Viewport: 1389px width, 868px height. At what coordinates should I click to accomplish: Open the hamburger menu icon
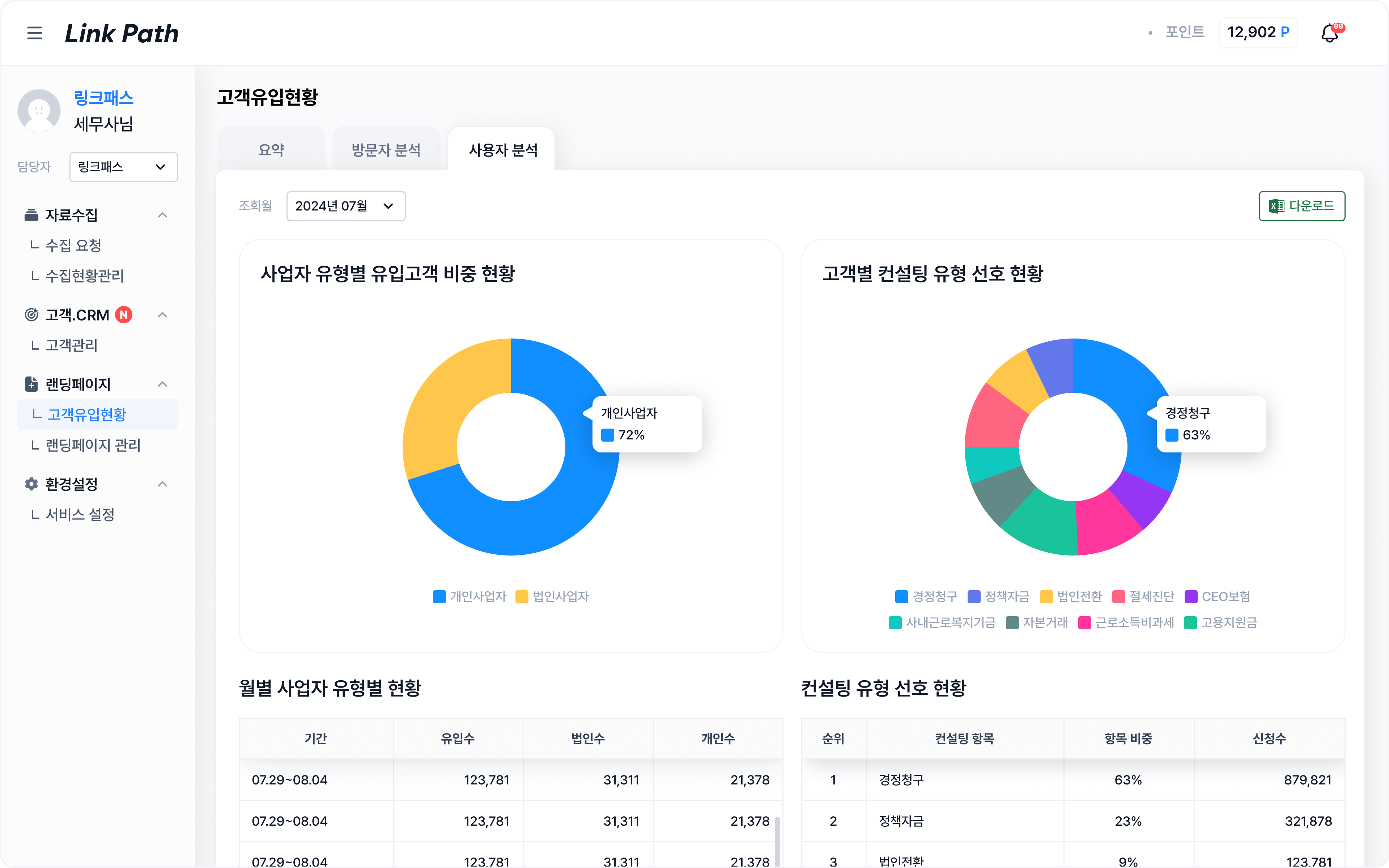[34, 33]
